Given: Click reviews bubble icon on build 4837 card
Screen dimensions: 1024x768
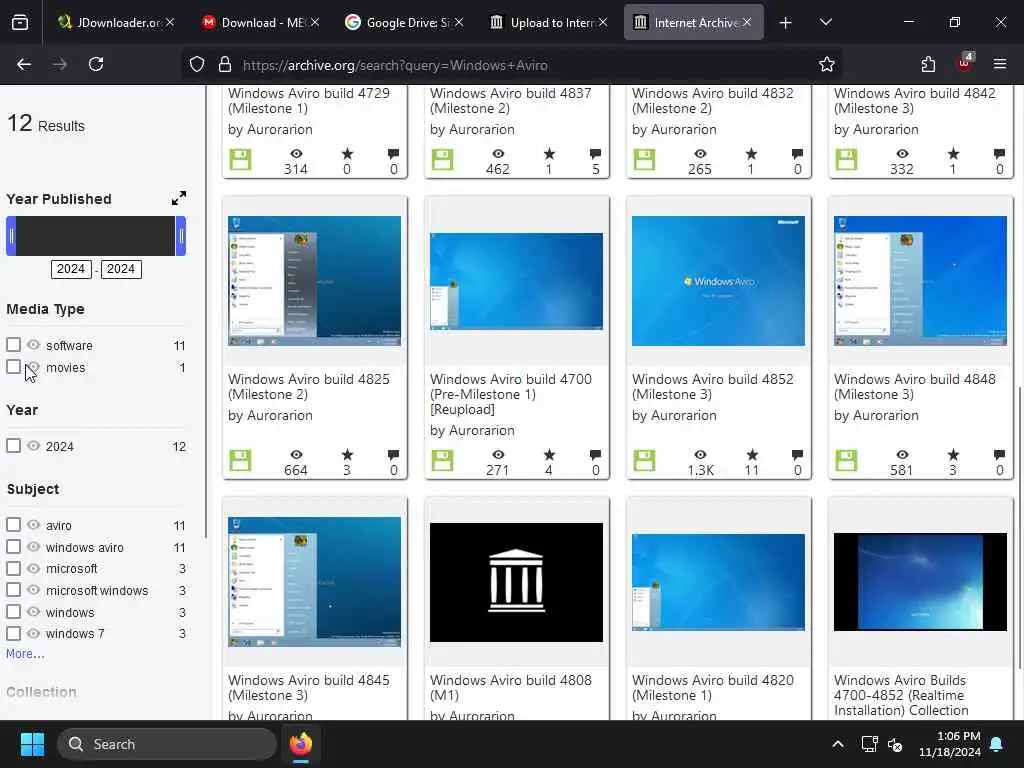Looking at the screenshot, I should [x=595, y=154].
